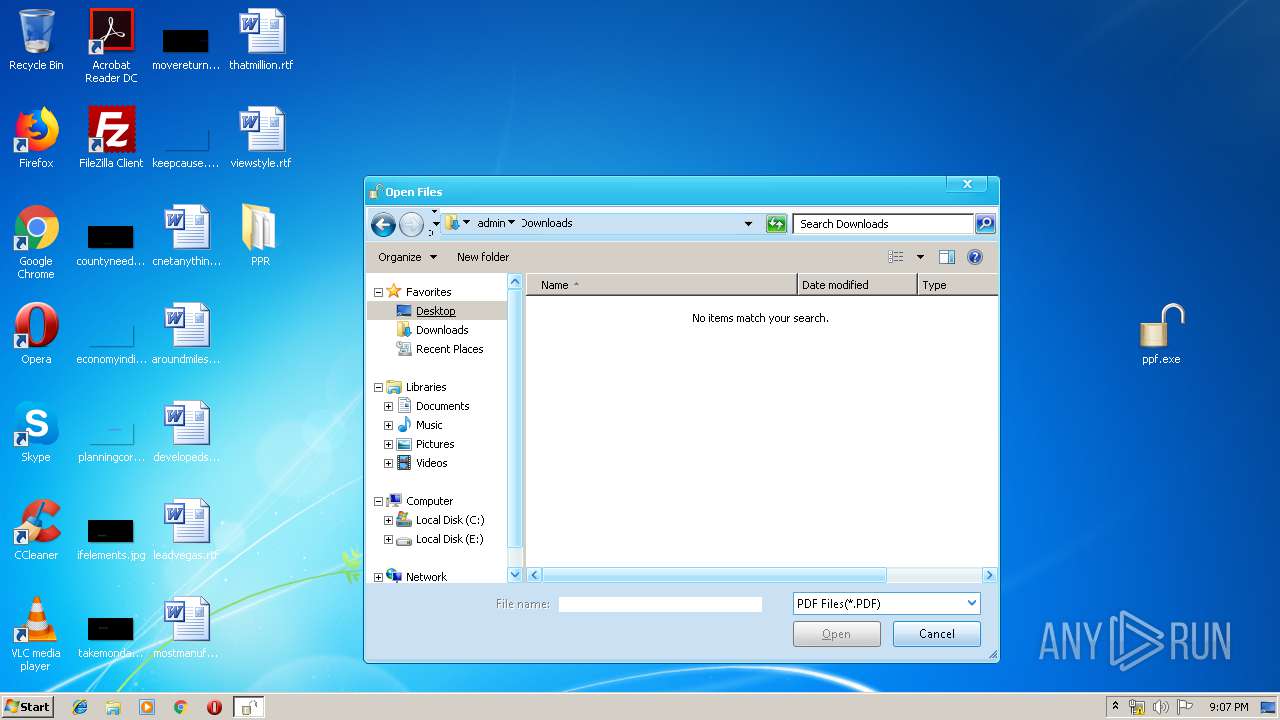
Task: Select ppf.exe padlock icon on desktop
Action: pyautogui.click(x=1161, y=334)
